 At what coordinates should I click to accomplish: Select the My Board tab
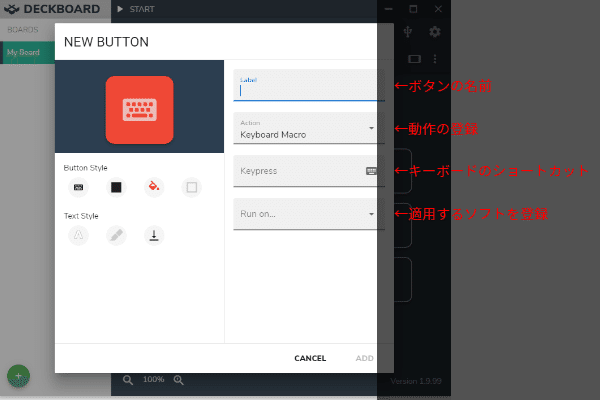click(x=28, y=52)
